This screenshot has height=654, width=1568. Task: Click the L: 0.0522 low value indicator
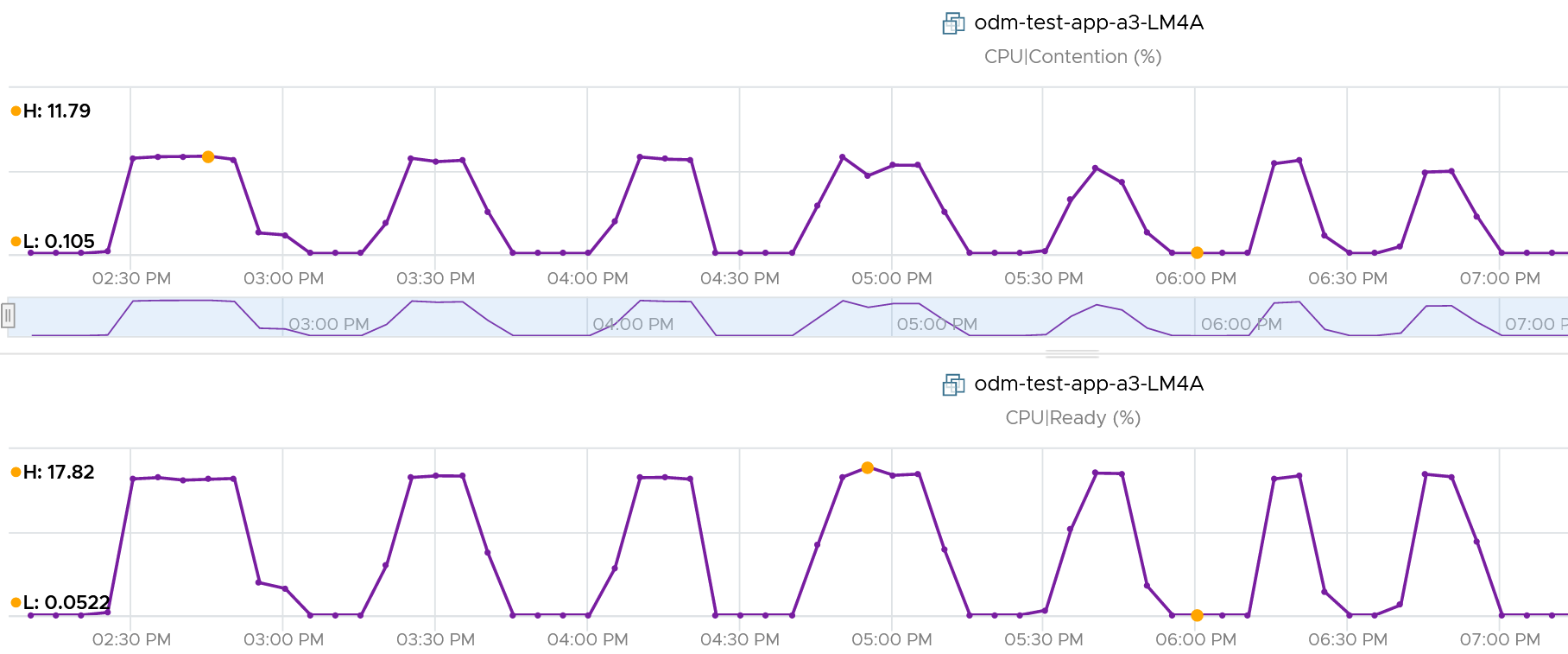point(60,602)
